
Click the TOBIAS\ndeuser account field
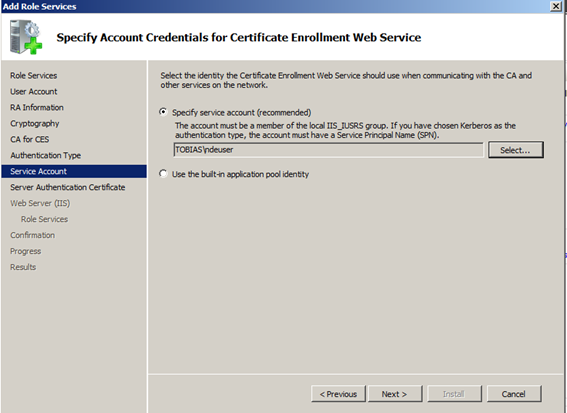(x=328, y=150)
